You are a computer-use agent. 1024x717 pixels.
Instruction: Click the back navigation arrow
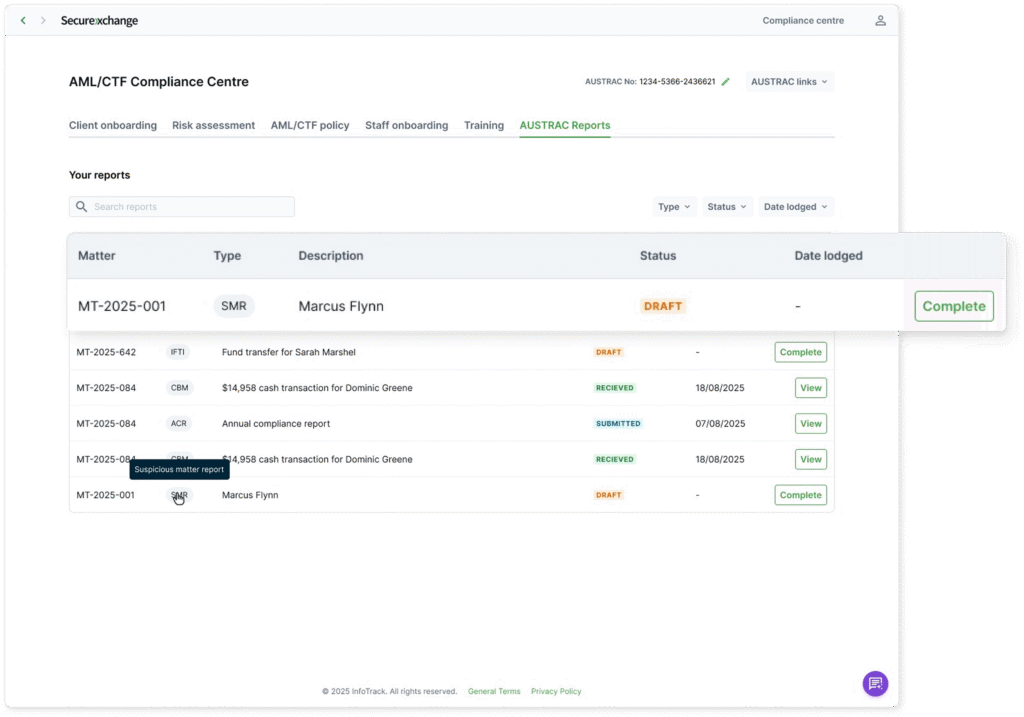click(x=23, y=21)
